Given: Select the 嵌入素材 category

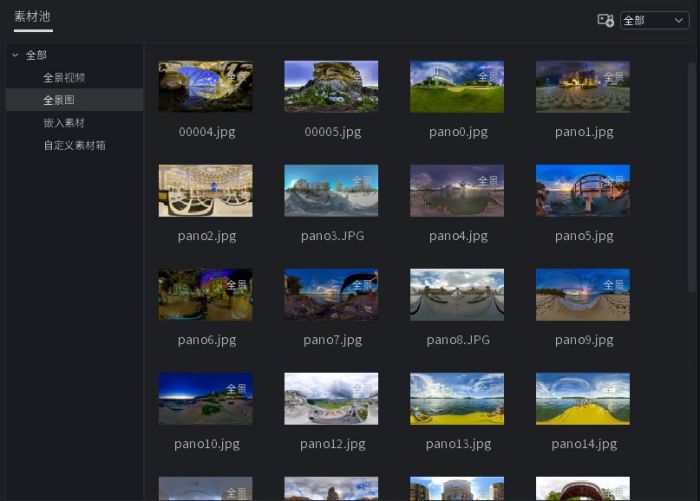Looking at the screenshot, I should coord(64,123).
